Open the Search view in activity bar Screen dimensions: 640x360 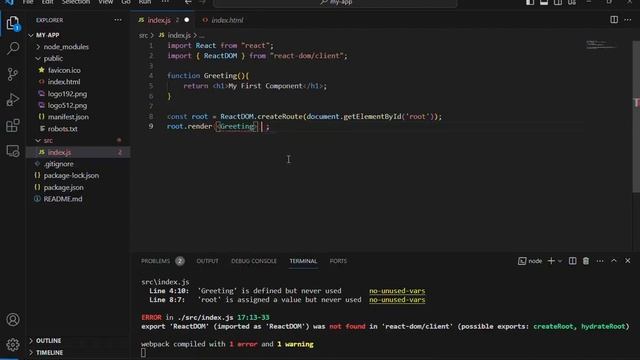(x=13, y=49)
